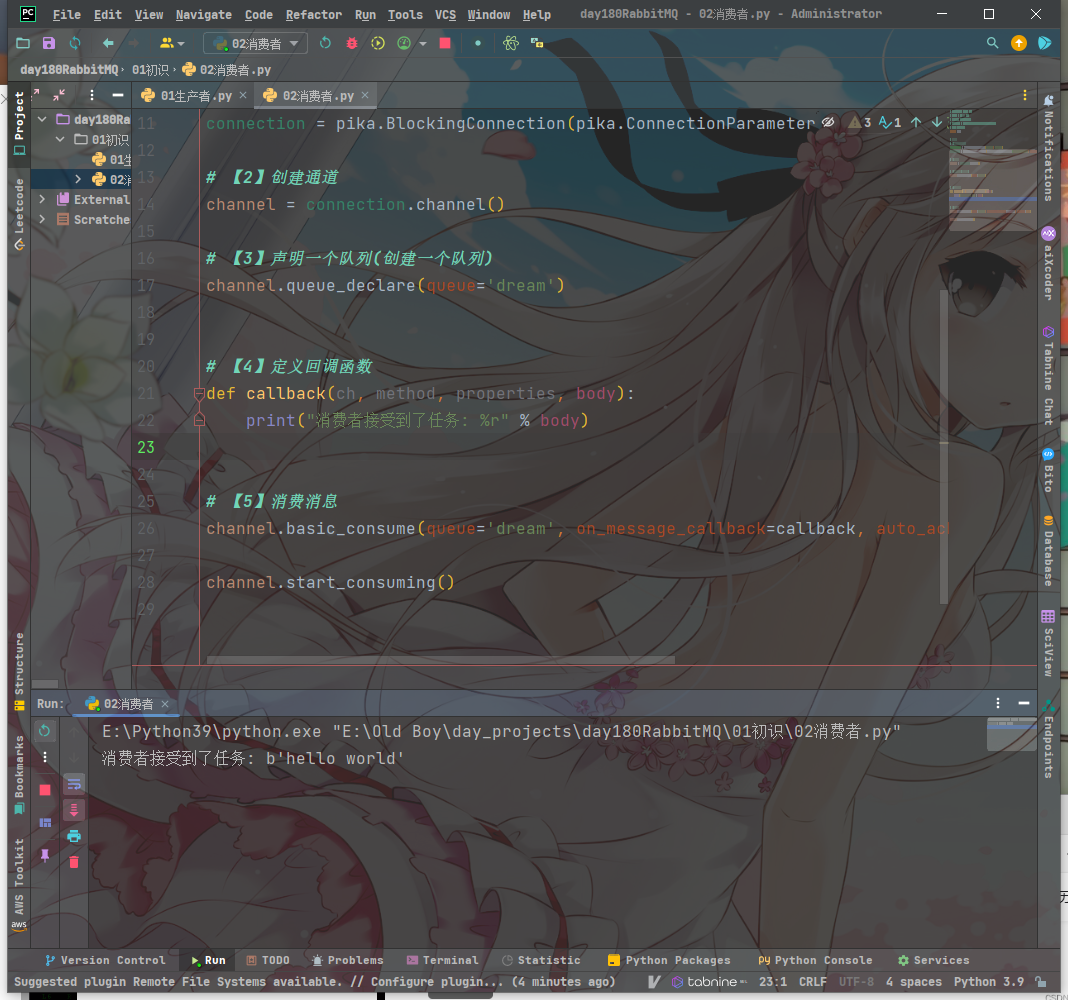This screenshot has width=1068, height=1000.
Task: Toggle scroll to end in Run console
Action: point(74,810)
